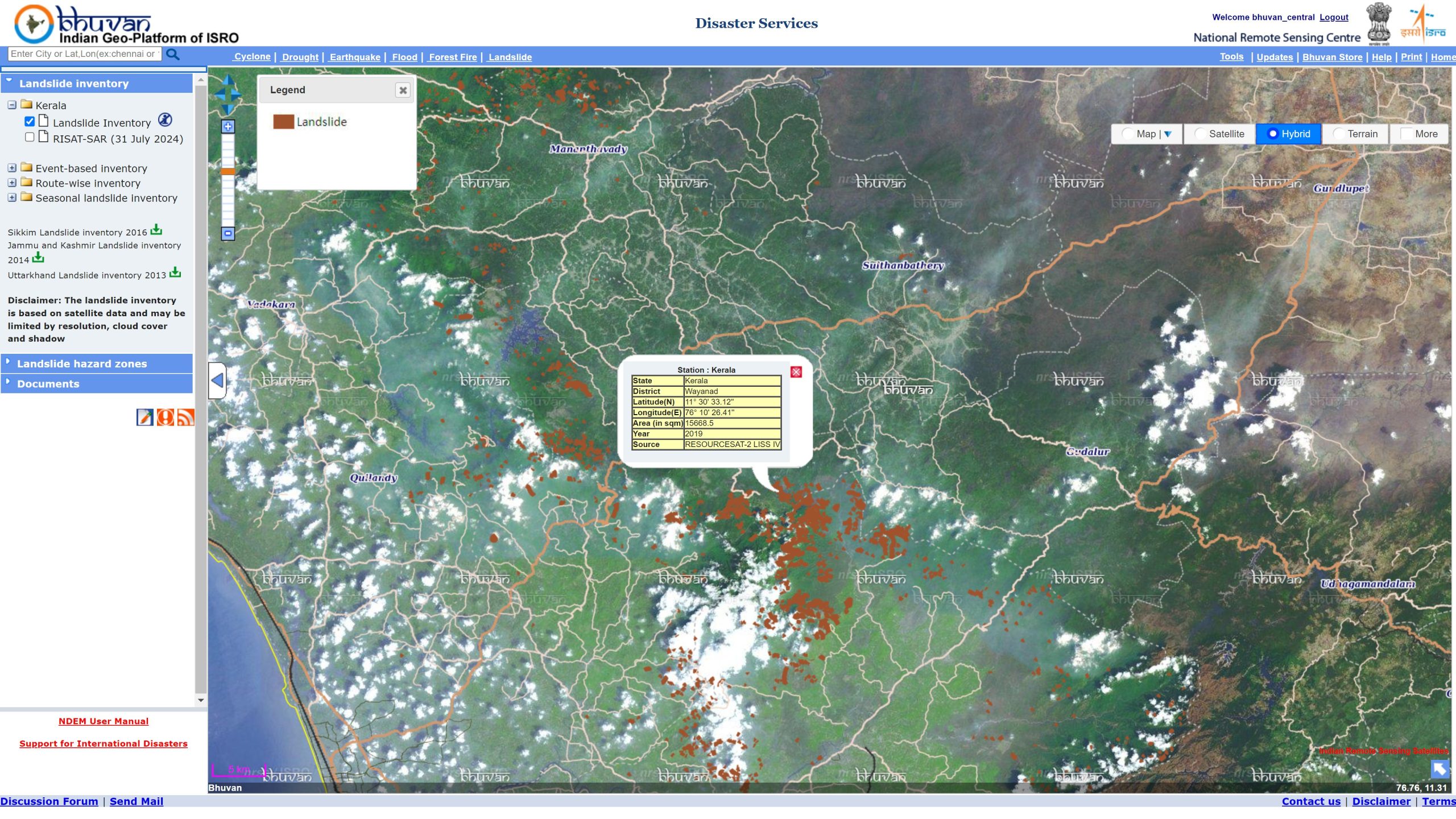1456x819 pixels.
Task: Open the Map type dropdown arrow
Action: [1168, 134]
